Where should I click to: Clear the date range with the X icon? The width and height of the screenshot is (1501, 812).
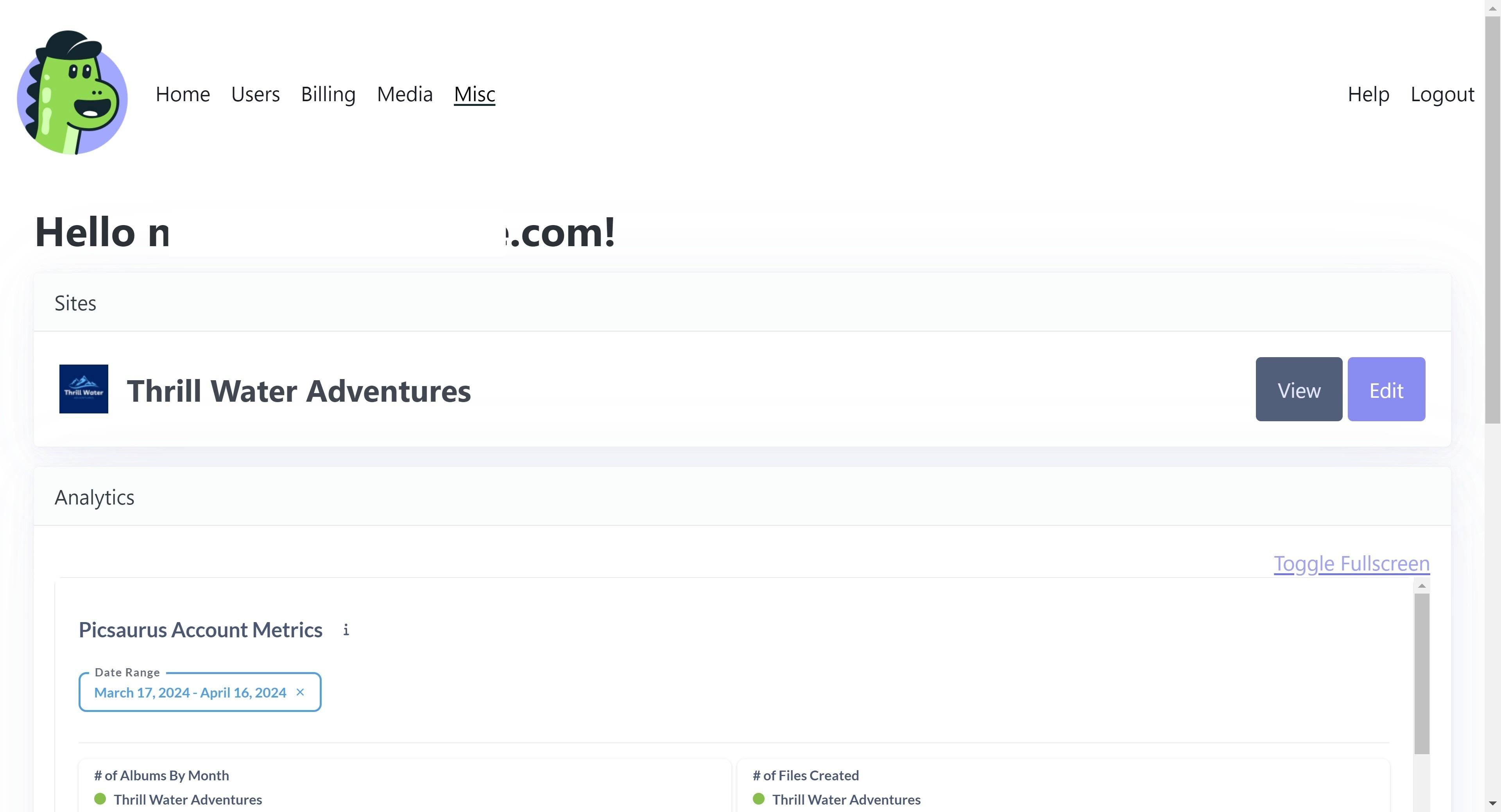(x=300, y=692)
